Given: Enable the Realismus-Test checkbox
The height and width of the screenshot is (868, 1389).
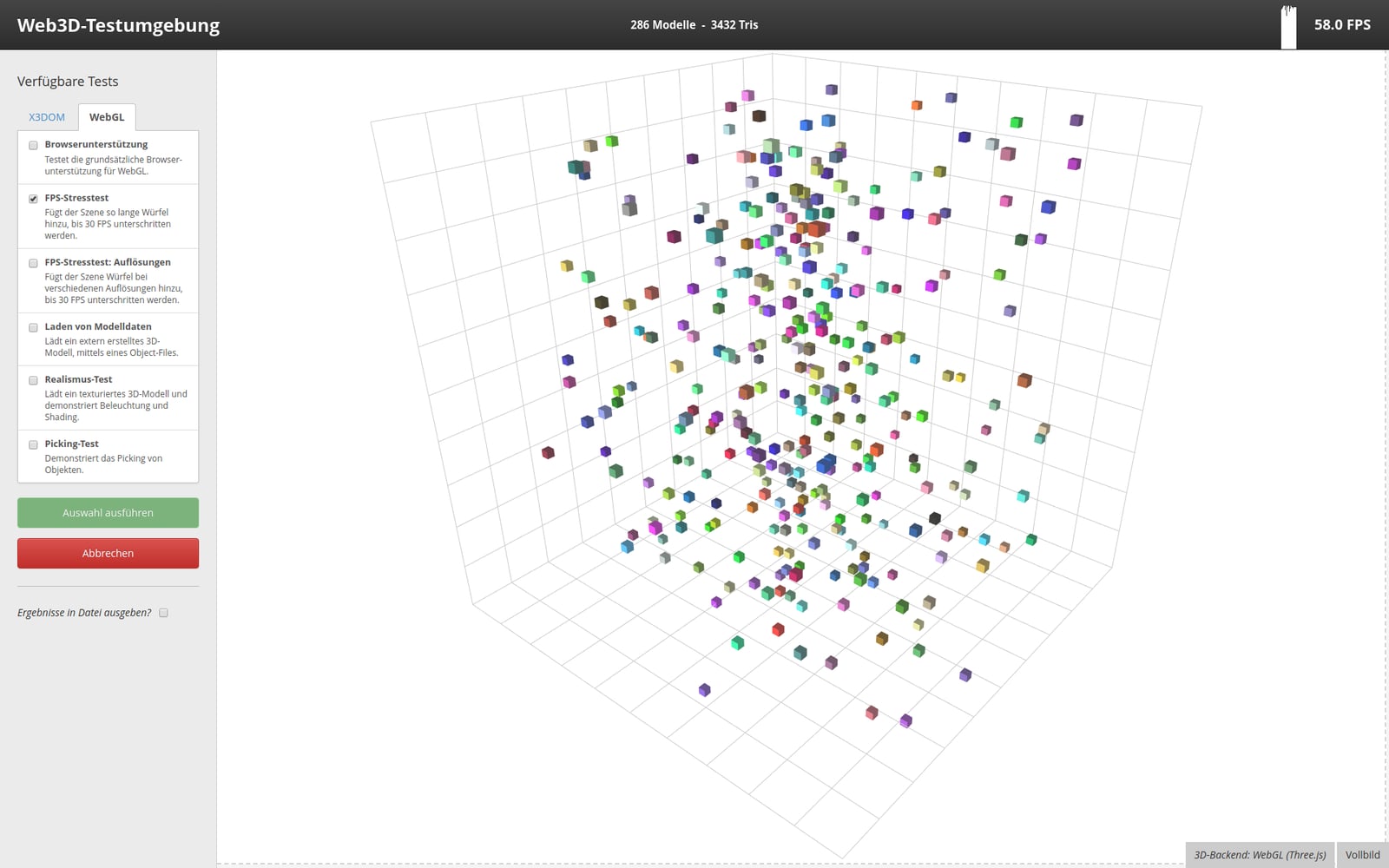Looking at the screenshot, I should [33, 380].
